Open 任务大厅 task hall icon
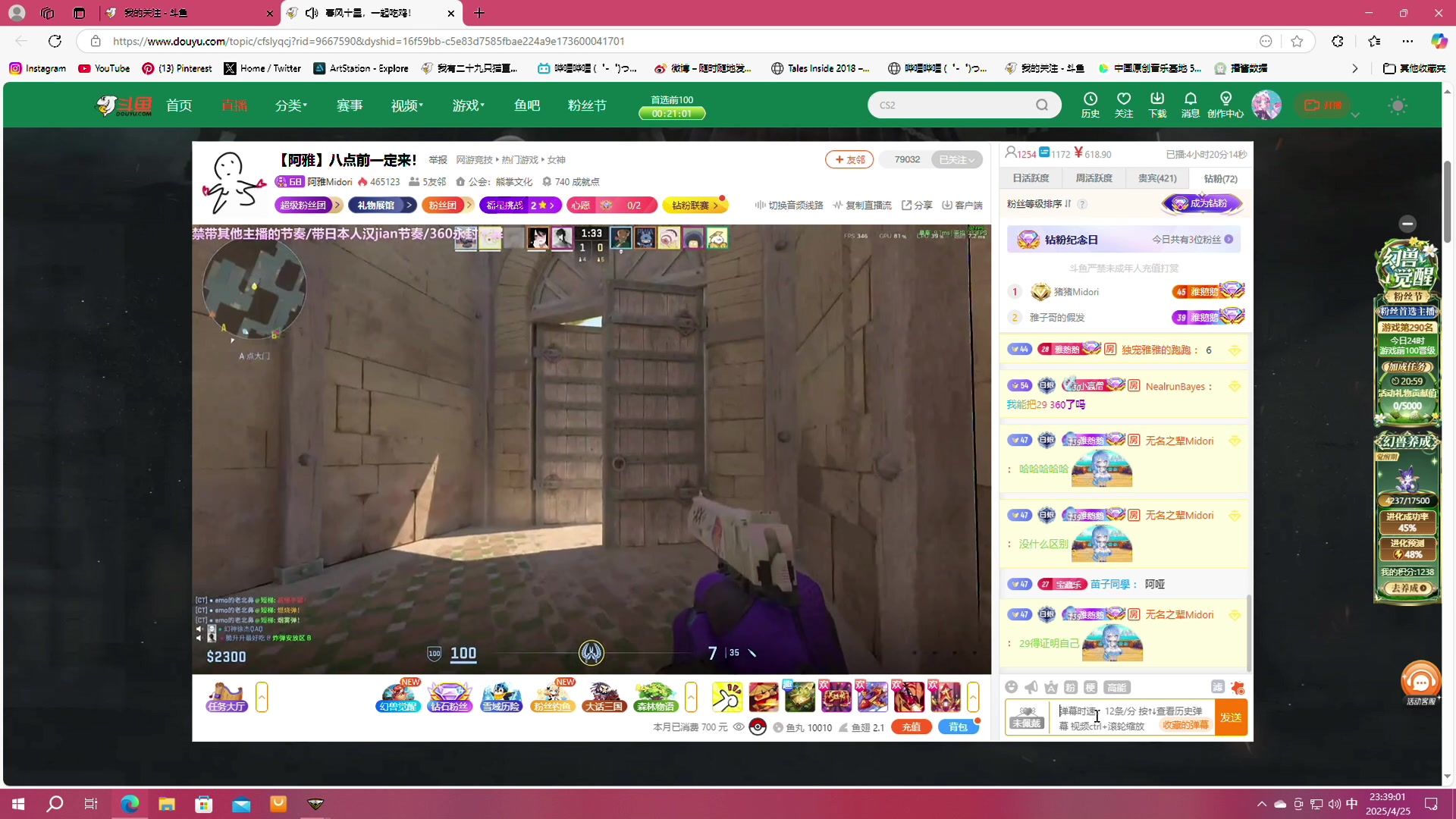Screen dimensions: 1456x819 [227, 697]
